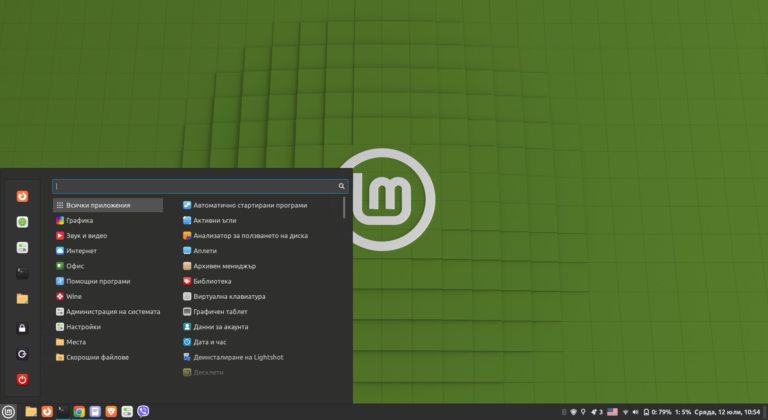Switch to the purple document app on the panel
The width and height of the screenshot is (768, 420).
click(x=95, y=412)
